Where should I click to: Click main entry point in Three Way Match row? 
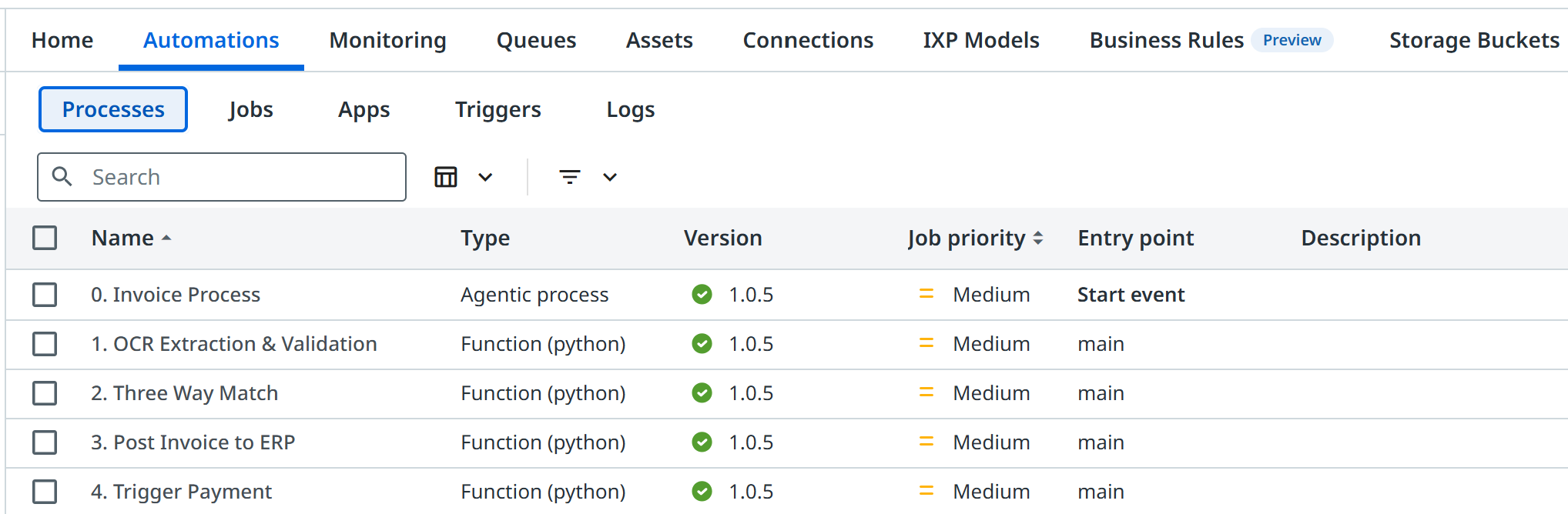1101,393
